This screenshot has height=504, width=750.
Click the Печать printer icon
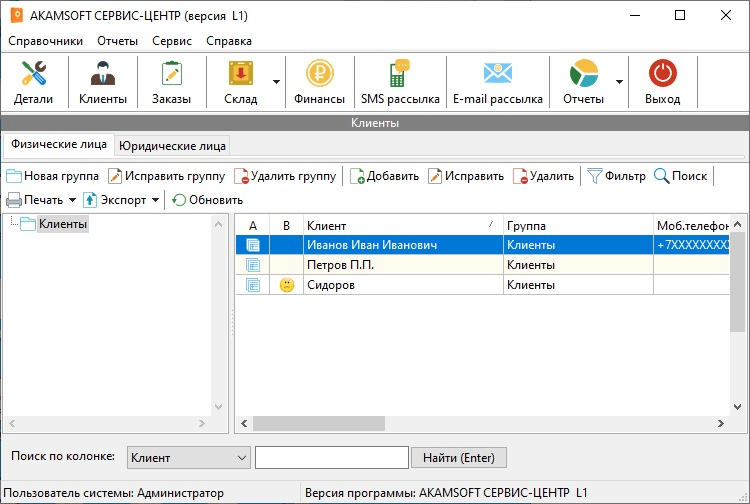pyautogui.click(x=14, y=200)
